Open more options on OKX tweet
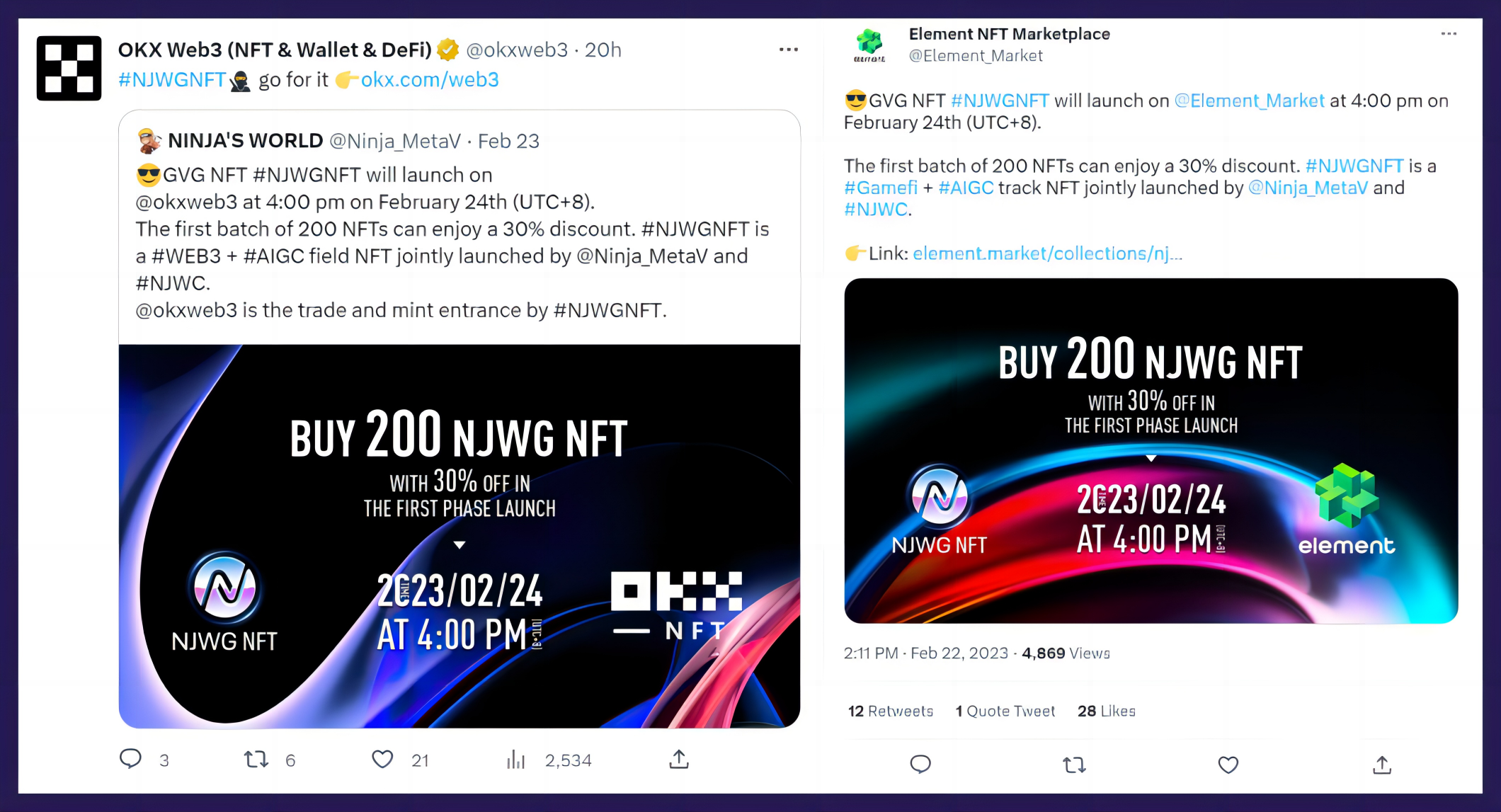This screenshot has width=1501, height=812. 789,50
